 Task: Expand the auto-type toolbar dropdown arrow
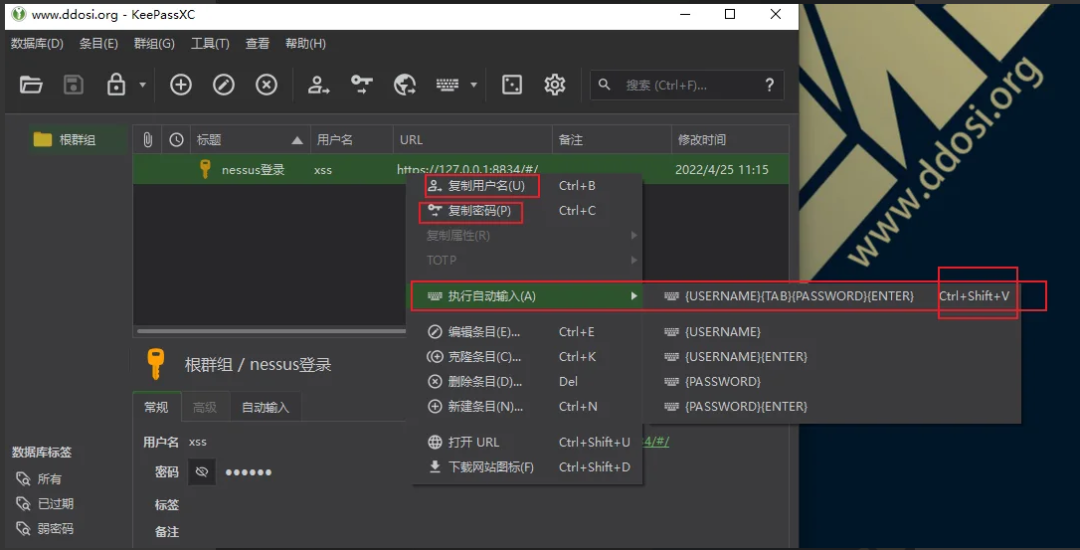tap(473, 85)
